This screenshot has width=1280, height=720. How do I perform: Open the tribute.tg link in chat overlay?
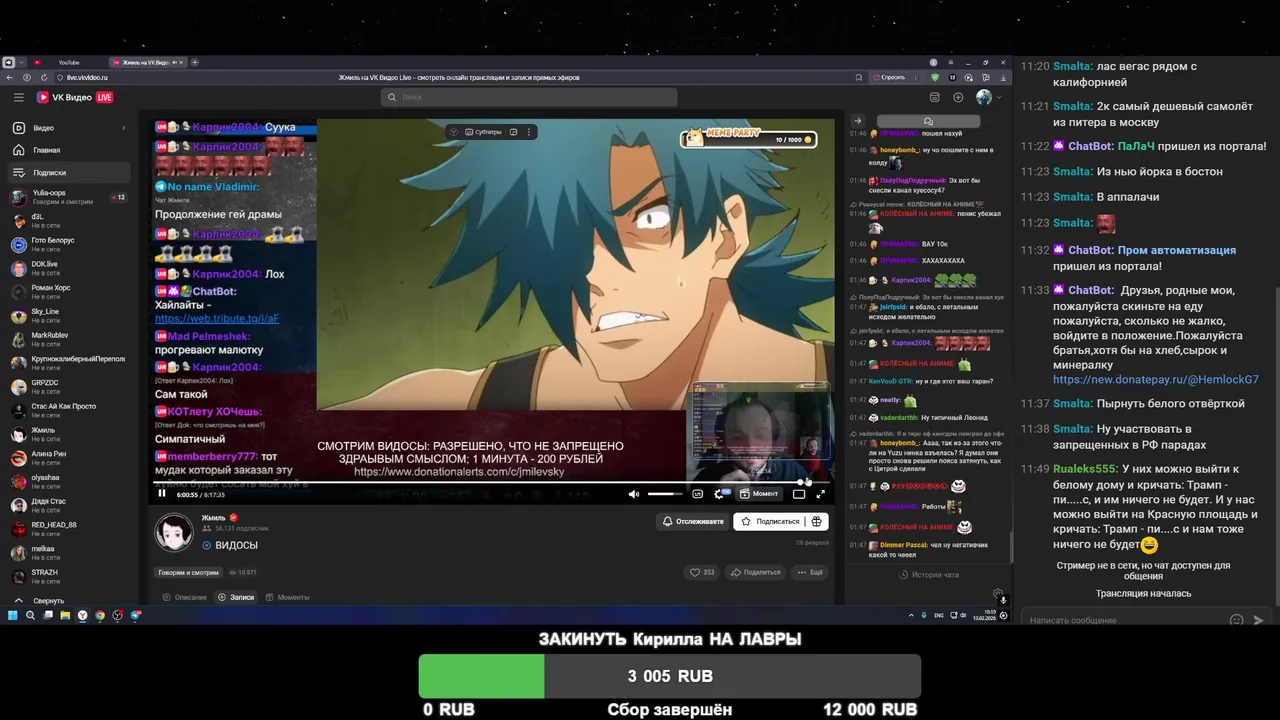(x=217, y=319)
